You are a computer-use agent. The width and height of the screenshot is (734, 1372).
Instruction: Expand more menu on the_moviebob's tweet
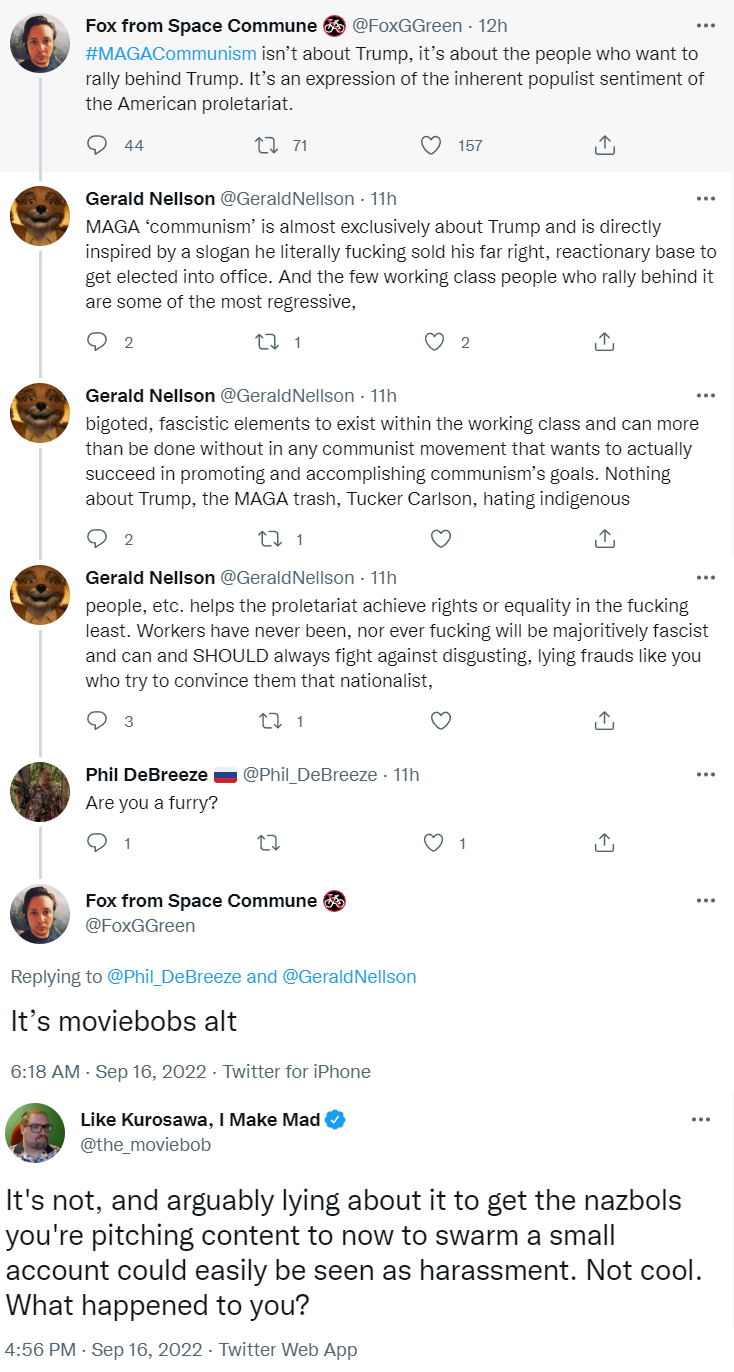(701, 1119)
